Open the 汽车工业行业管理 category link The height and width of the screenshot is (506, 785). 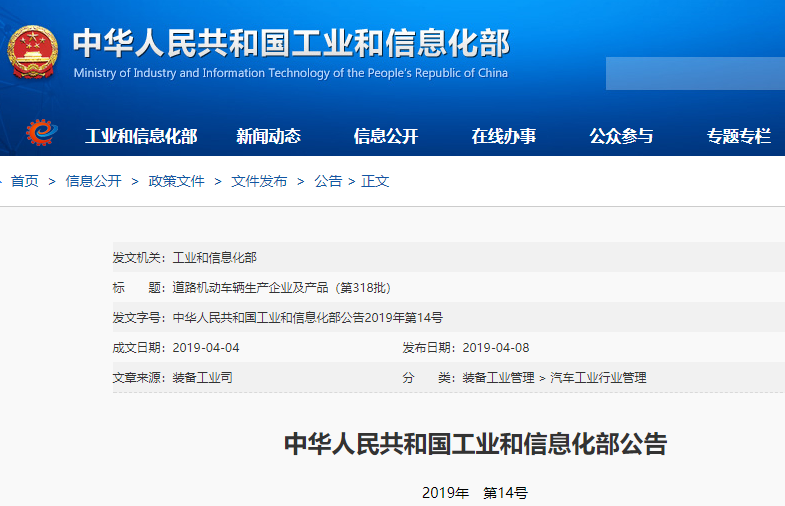tap(598, 378)
